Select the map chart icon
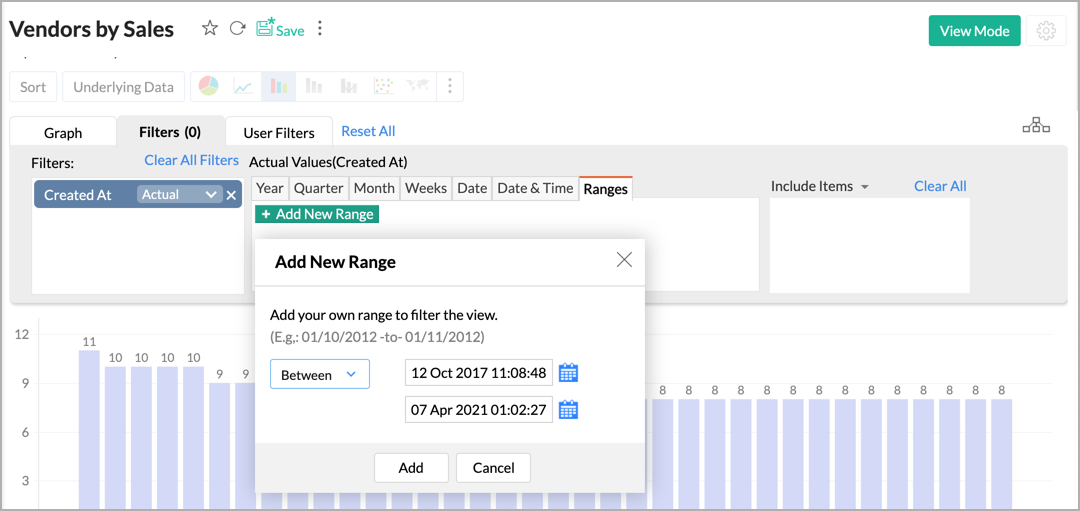This screenshot has height=511, width=1080. (417, 87)
